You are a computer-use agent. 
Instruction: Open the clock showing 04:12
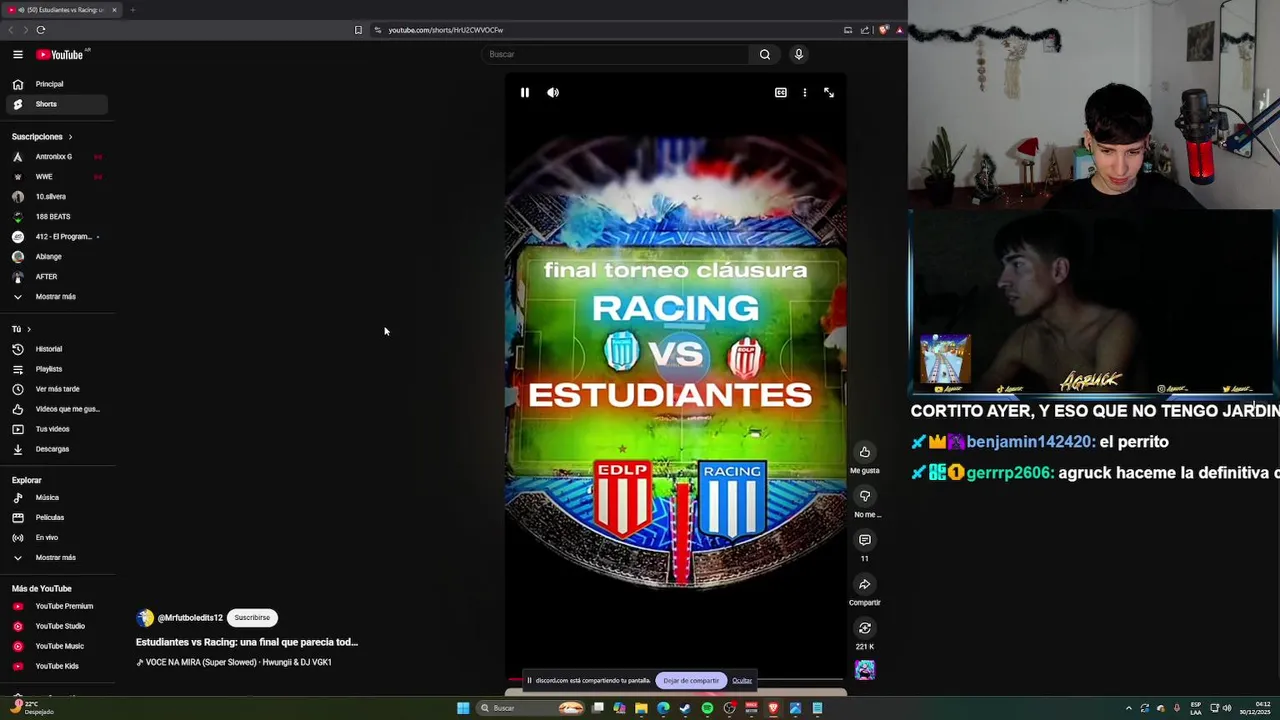point(1255,708)
